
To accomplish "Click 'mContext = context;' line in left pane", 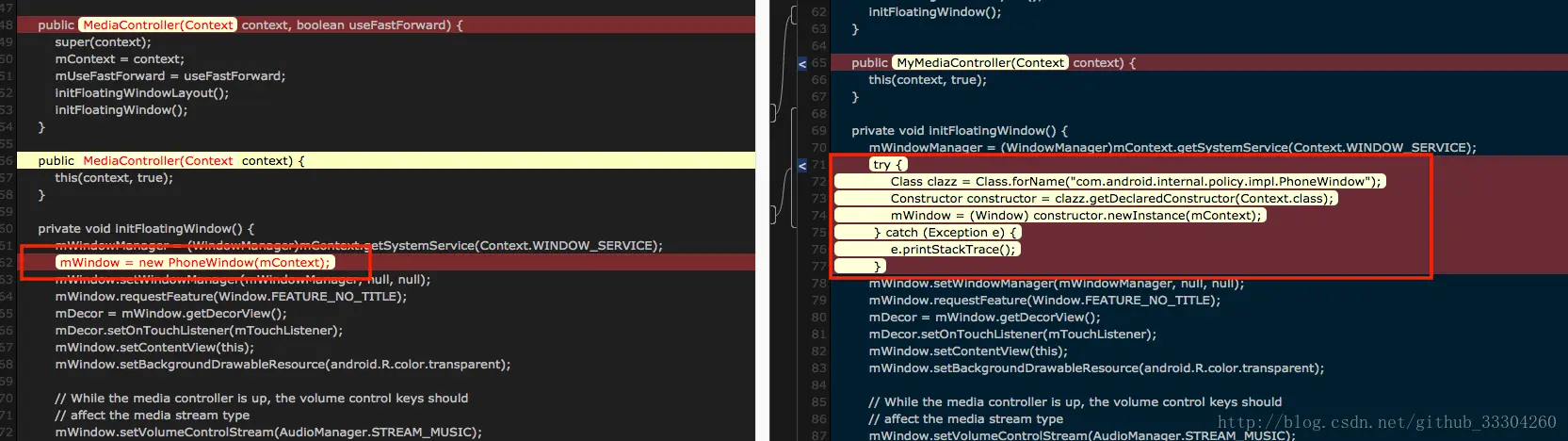I will [x=120, y=59].
